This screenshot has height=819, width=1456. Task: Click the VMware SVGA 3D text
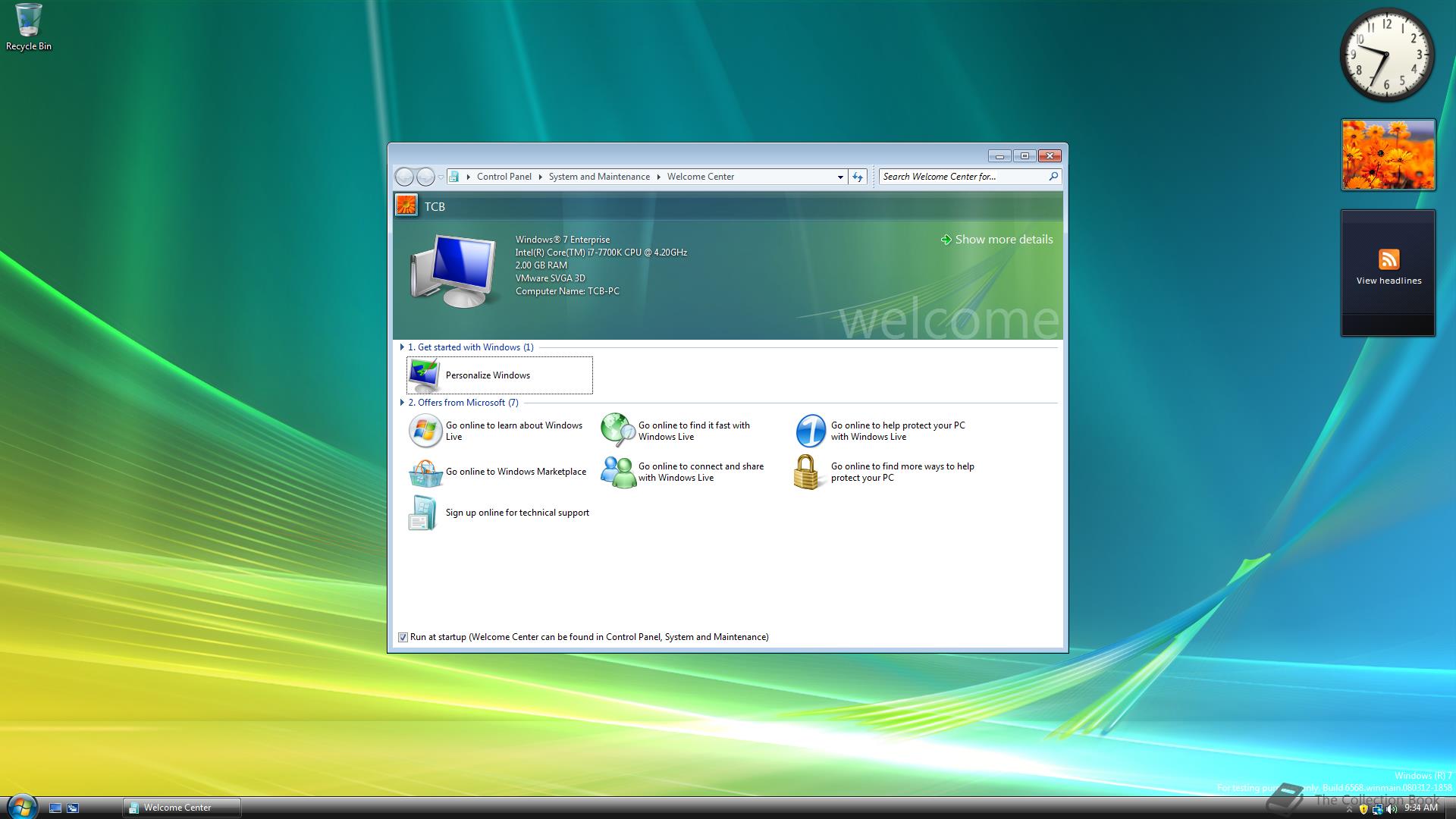[x=551, y=278]
